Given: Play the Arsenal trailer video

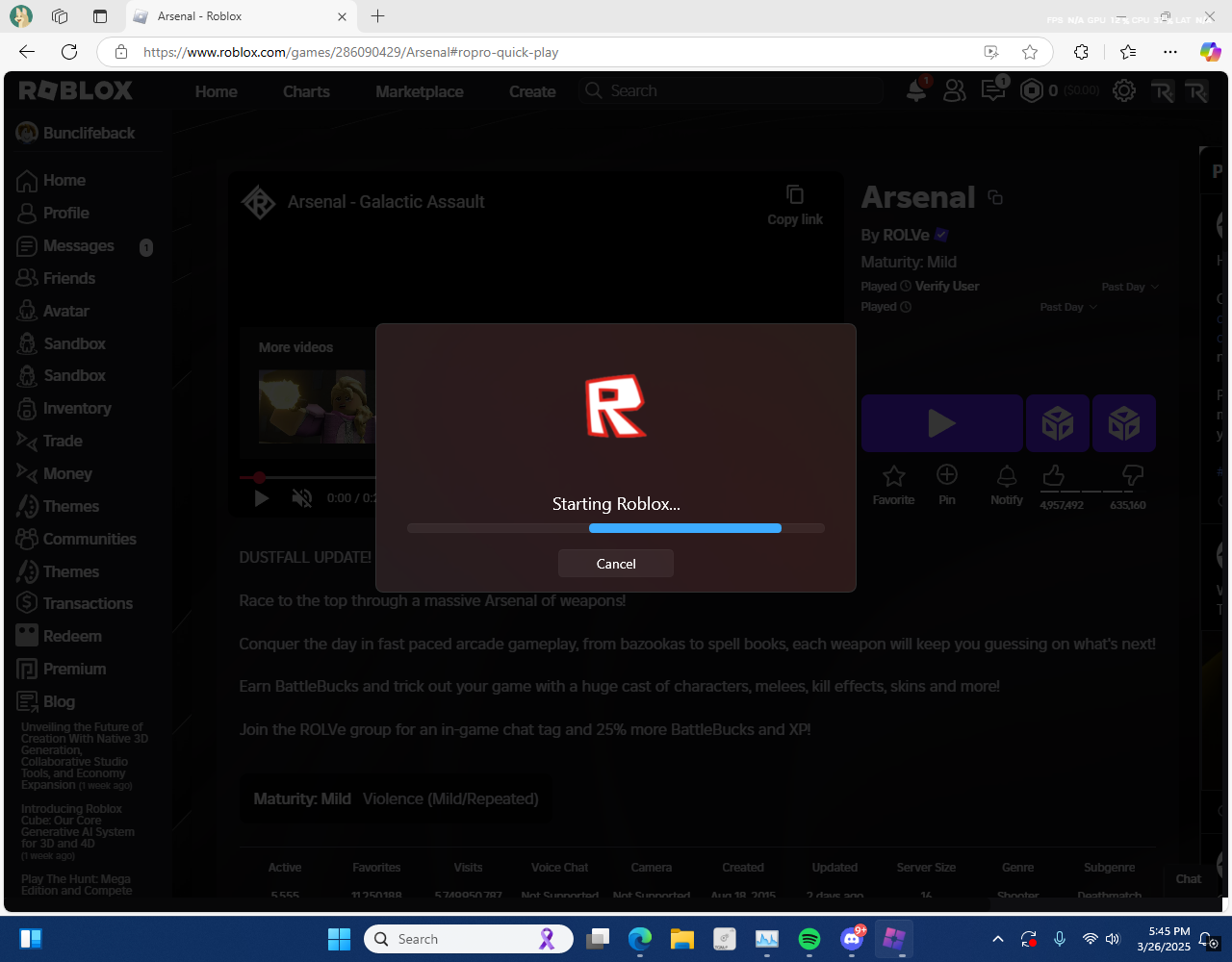Looking at the screenshot, I should tap(261, 497).
